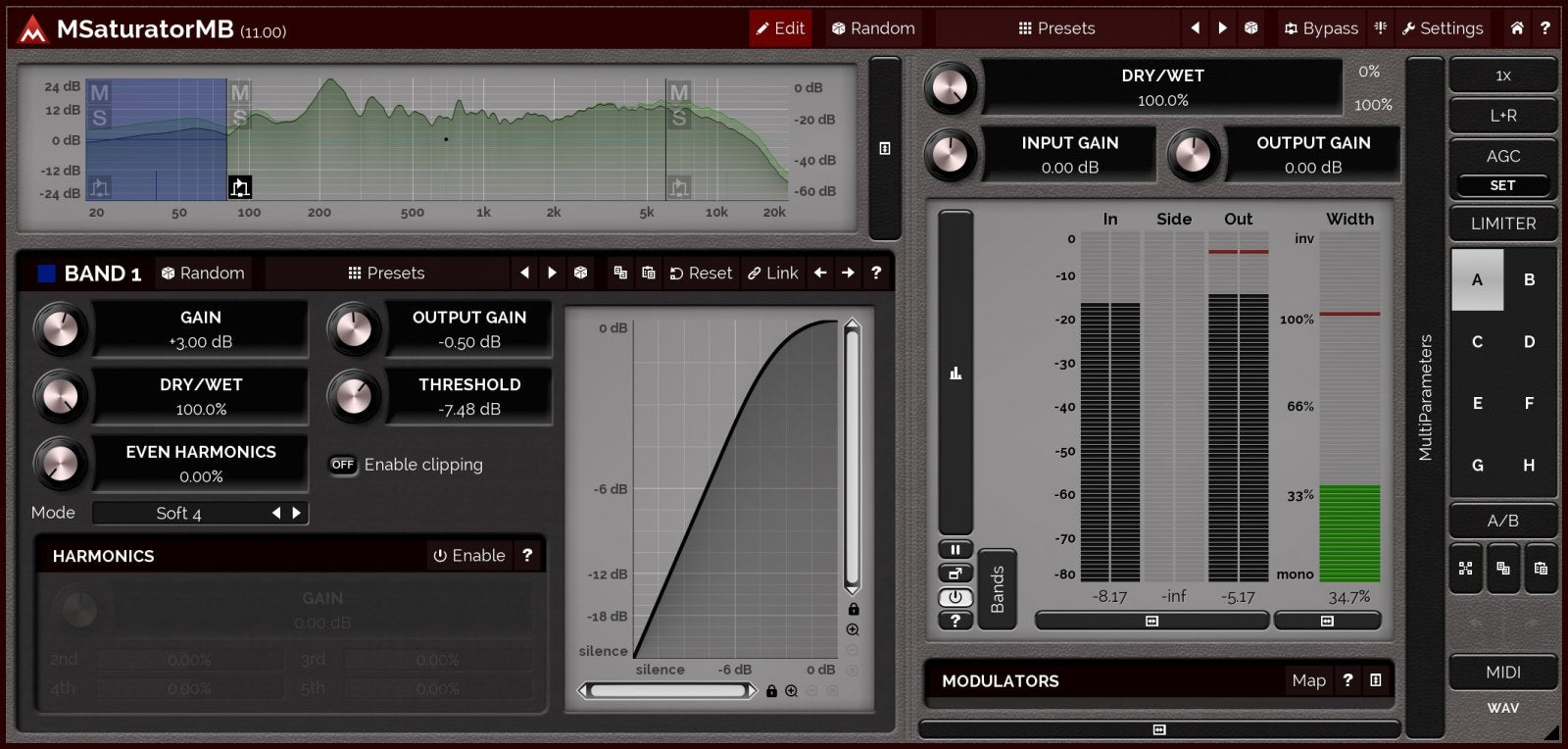The image size is (1568, 749).
Task: Click the expander bar below the MODULATORS panel
Action: pos(1159,729)
